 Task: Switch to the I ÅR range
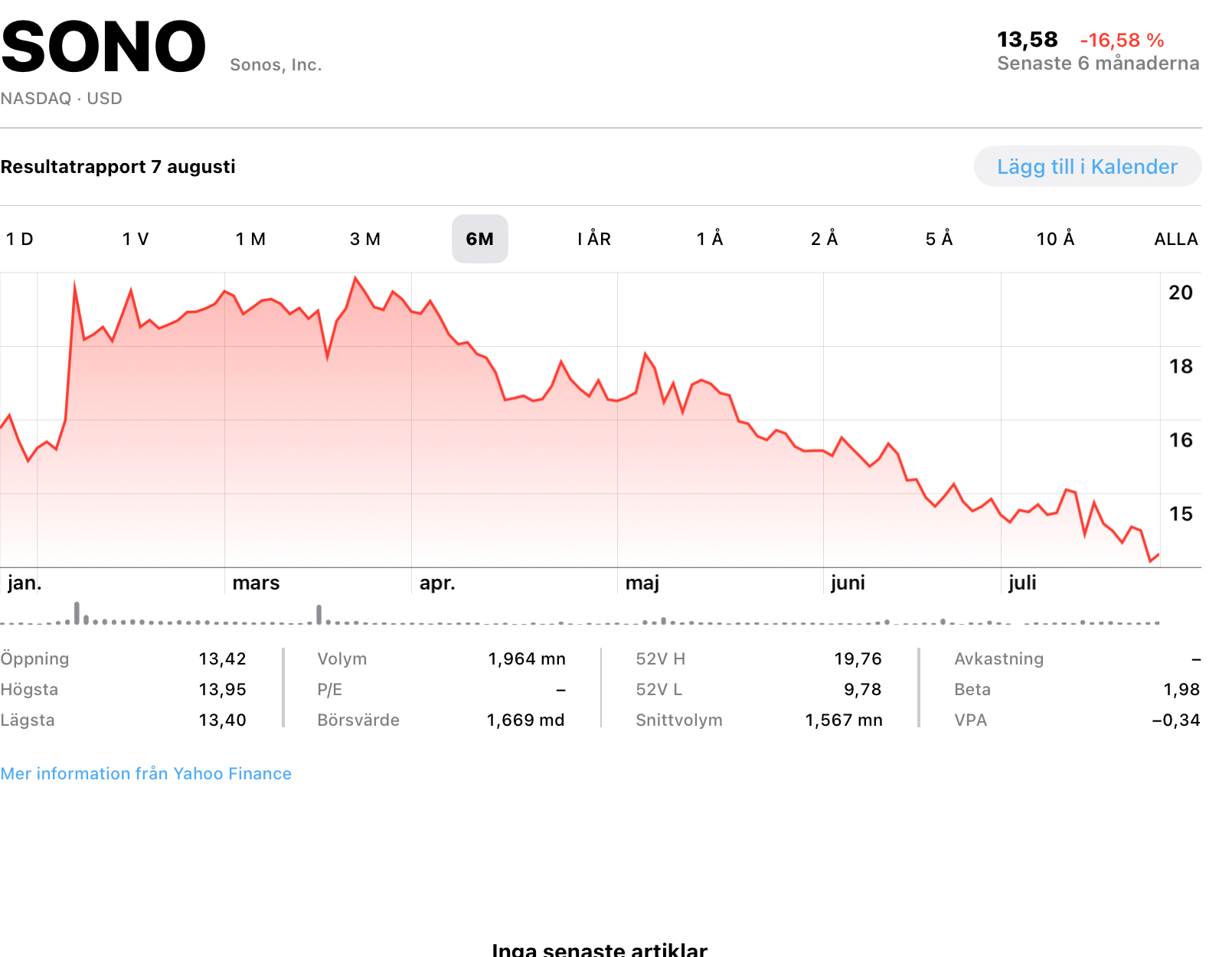point(594,239)
